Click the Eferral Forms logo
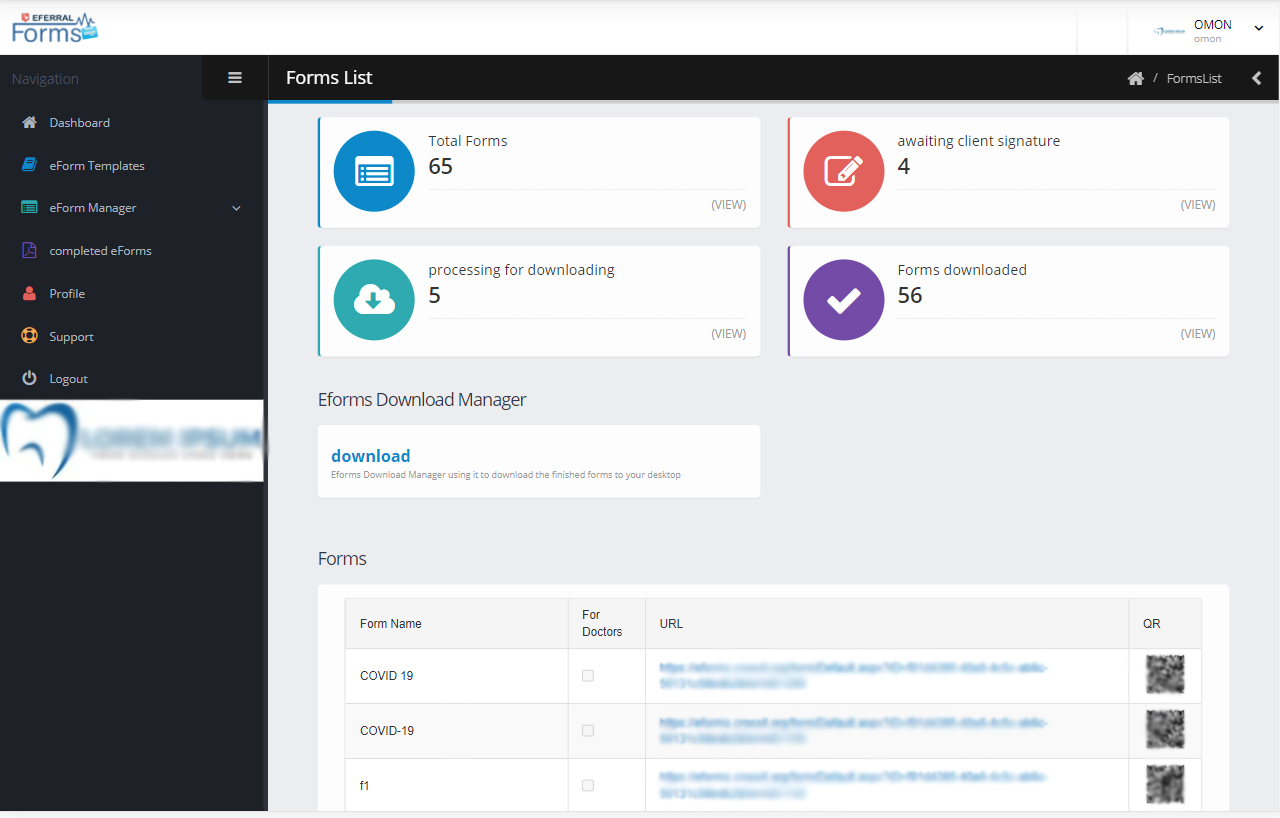This screenshot has height=818, width=1280. point(55,29)
